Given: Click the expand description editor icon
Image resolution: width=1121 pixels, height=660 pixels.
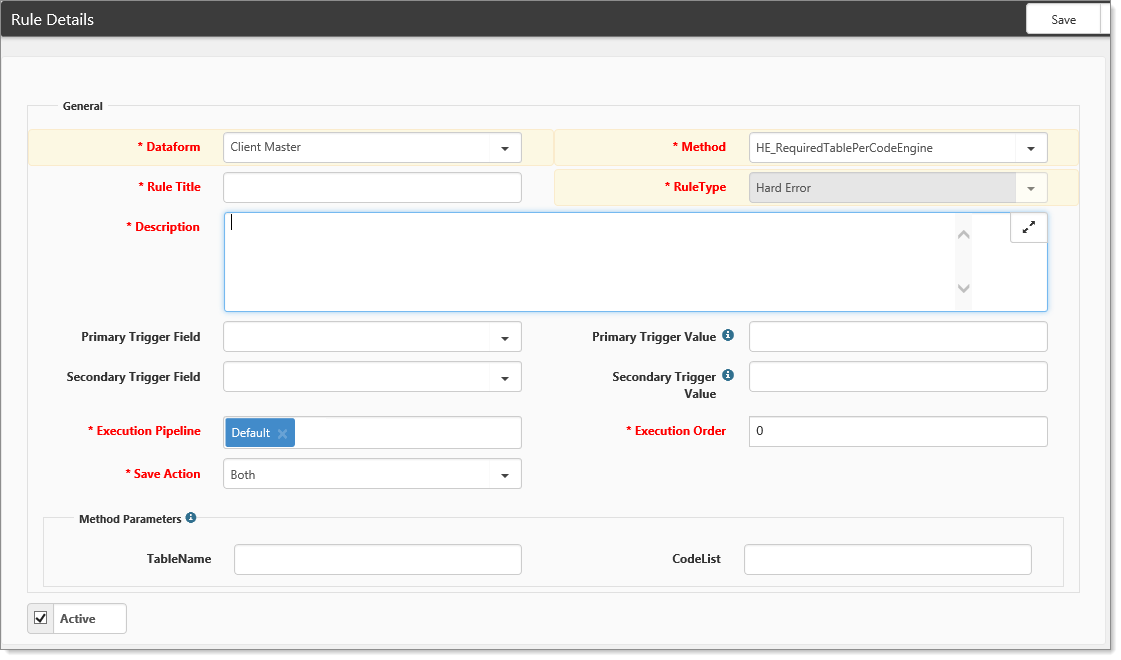Looking at the screenshot, I should pyautogui.click(x=1028, y=228).
